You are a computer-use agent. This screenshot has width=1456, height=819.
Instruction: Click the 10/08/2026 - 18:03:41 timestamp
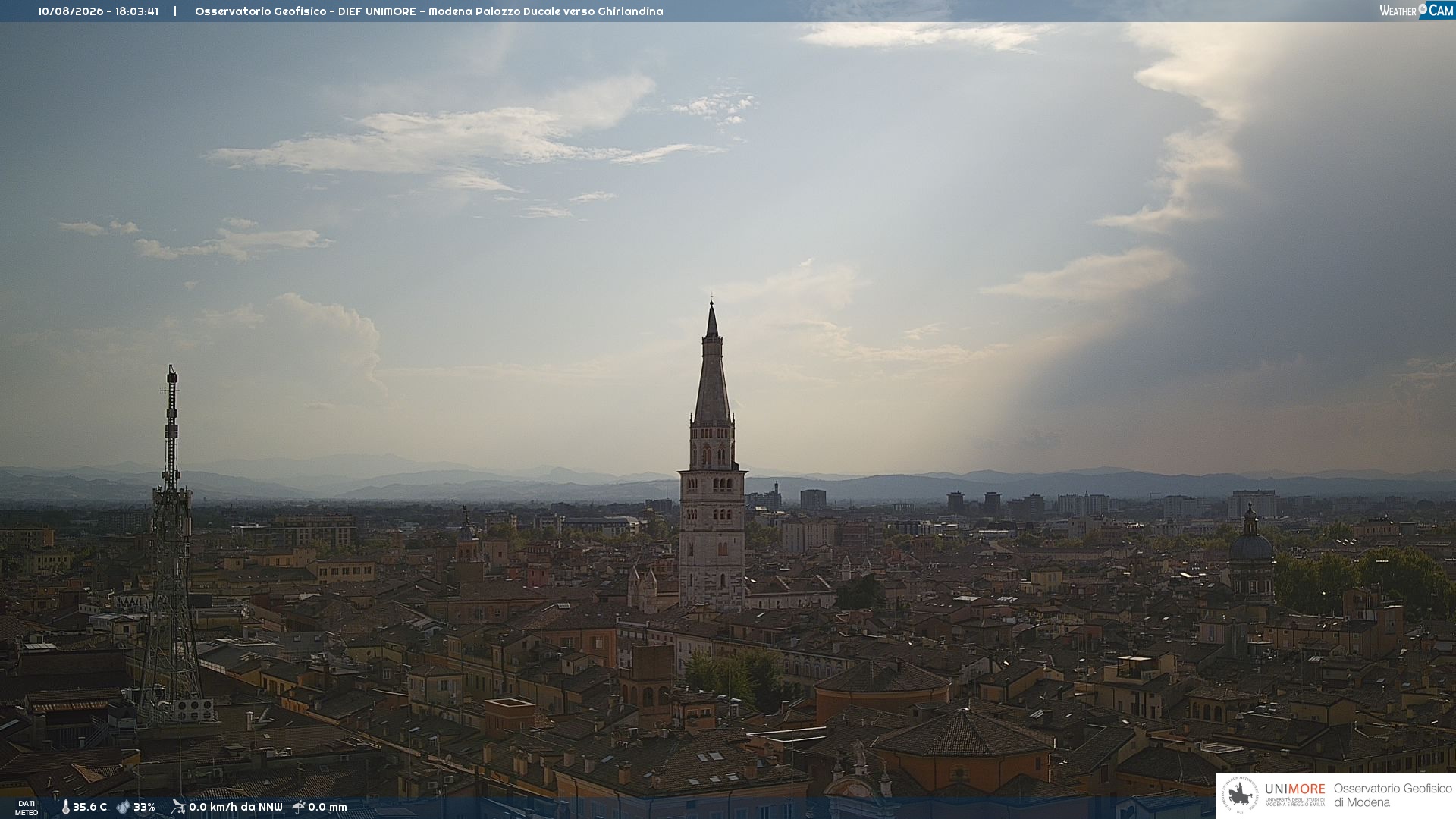(99, 11)
